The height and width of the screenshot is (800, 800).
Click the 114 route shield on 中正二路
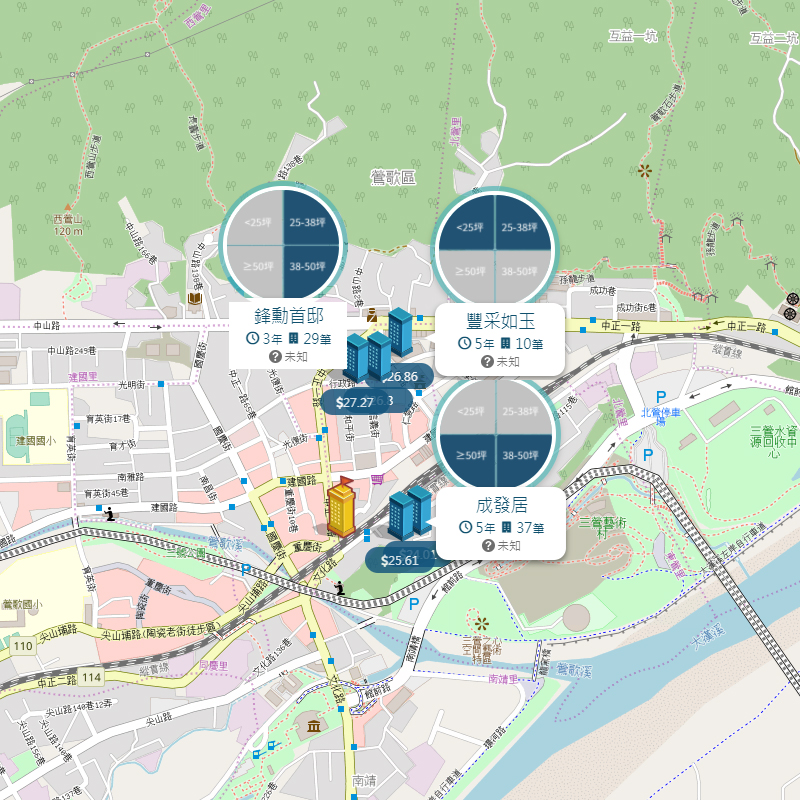(92, 677)
